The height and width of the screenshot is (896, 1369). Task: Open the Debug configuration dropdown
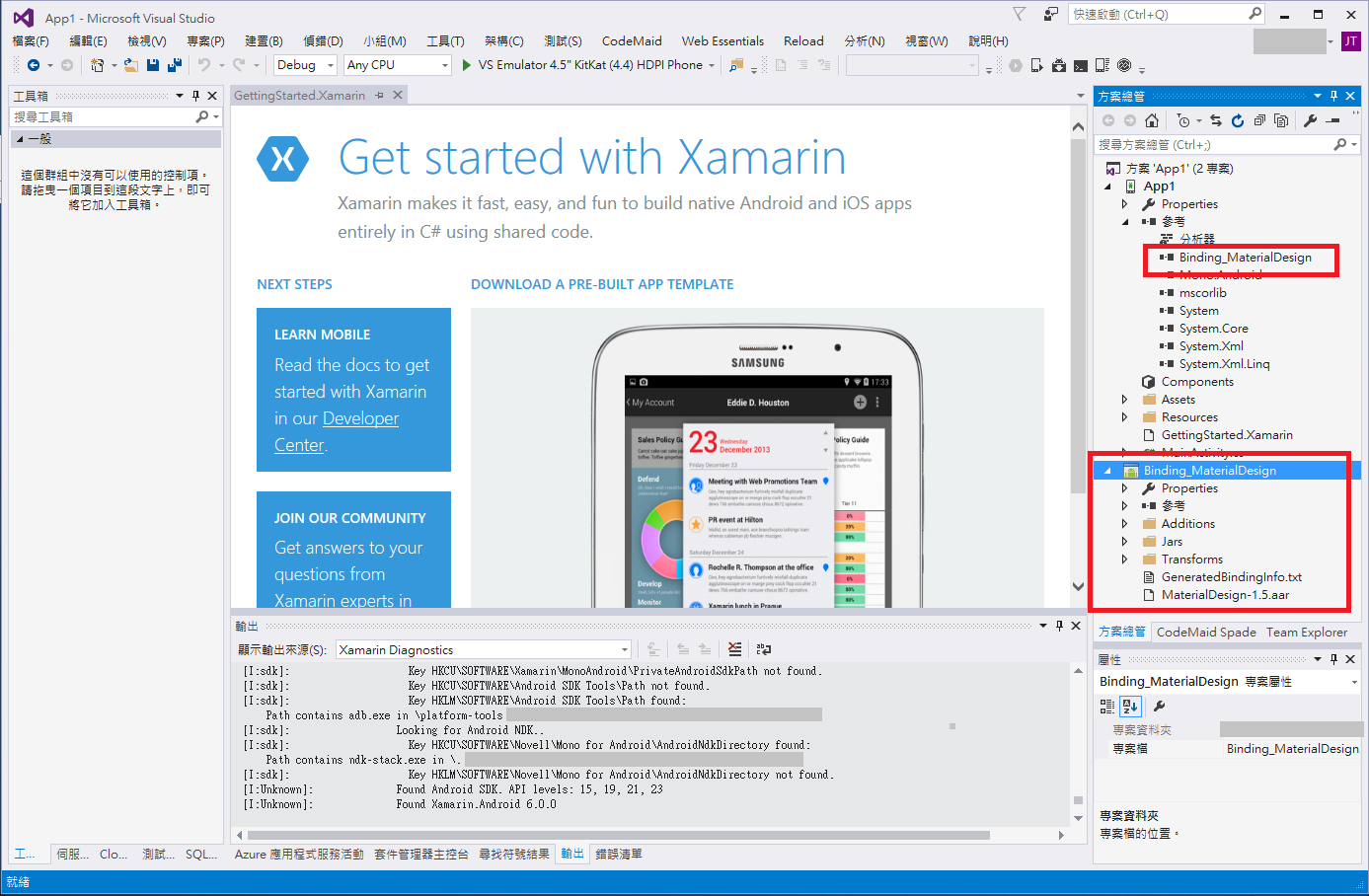pos(305,65)
